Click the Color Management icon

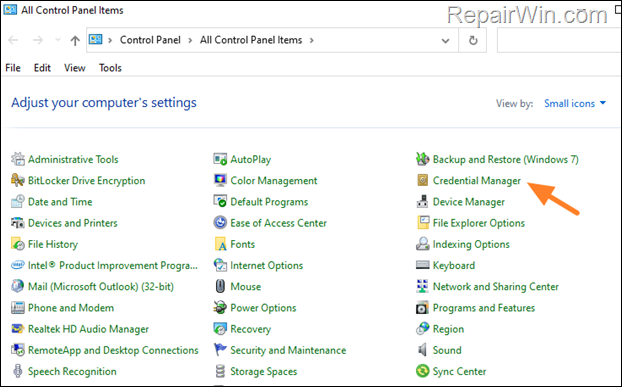point(220,180)
